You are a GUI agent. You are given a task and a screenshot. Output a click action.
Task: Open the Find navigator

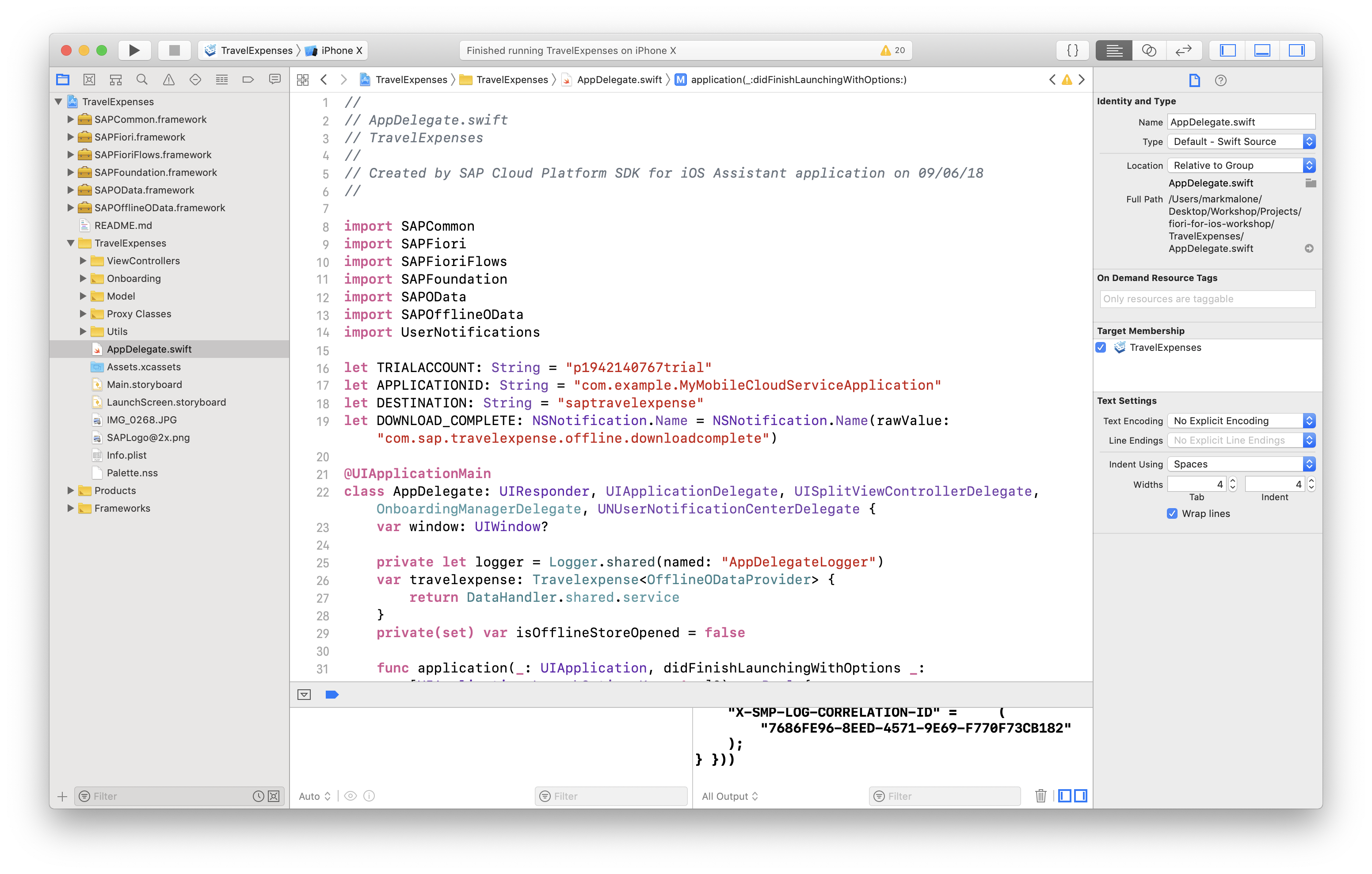(142, 80)
